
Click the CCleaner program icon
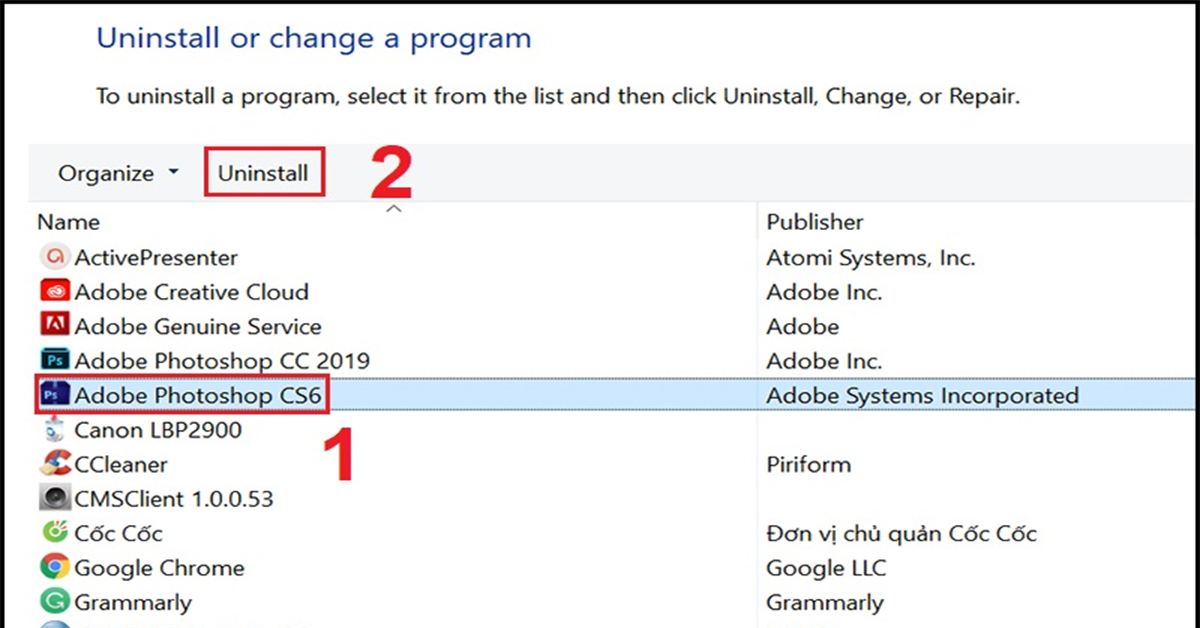pos(54,464)
